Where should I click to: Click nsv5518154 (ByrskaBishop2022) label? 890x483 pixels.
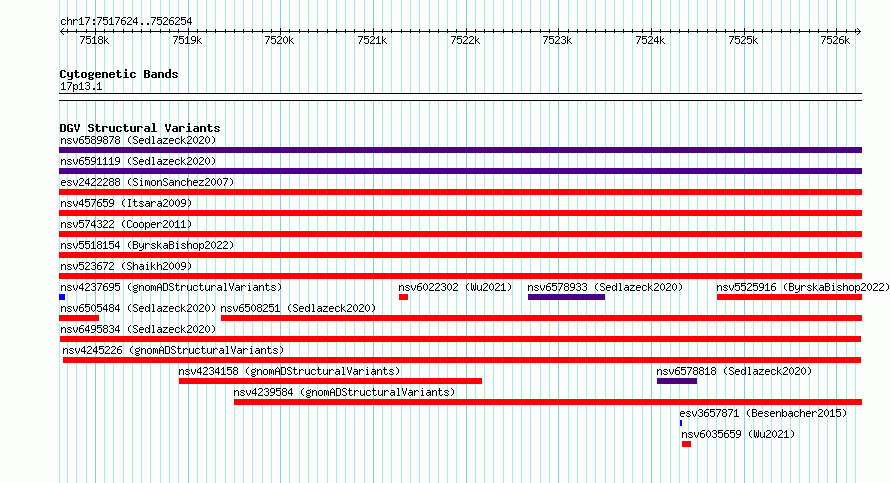147,245
